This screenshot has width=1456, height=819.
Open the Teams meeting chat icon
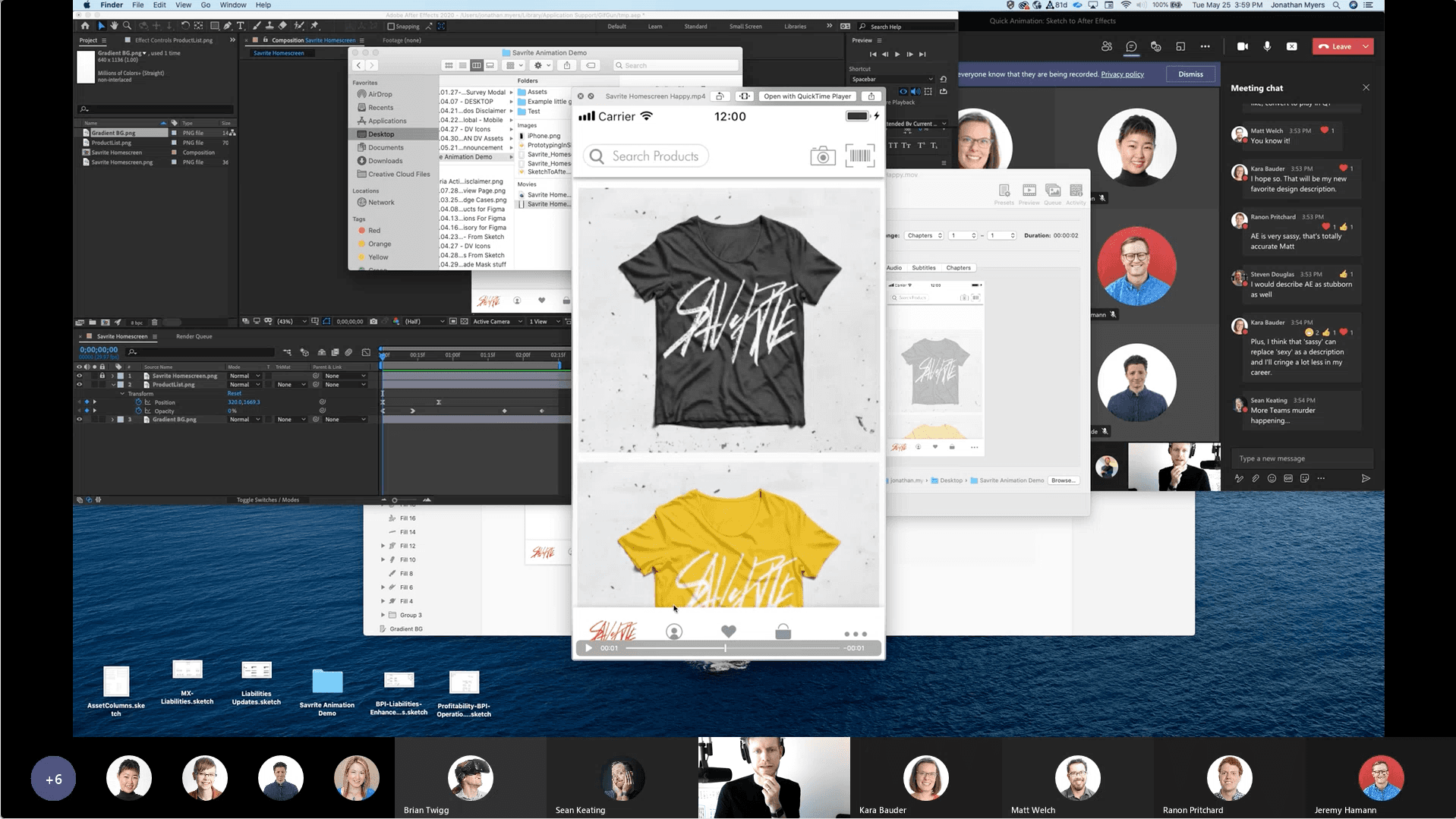[1131, 46]
